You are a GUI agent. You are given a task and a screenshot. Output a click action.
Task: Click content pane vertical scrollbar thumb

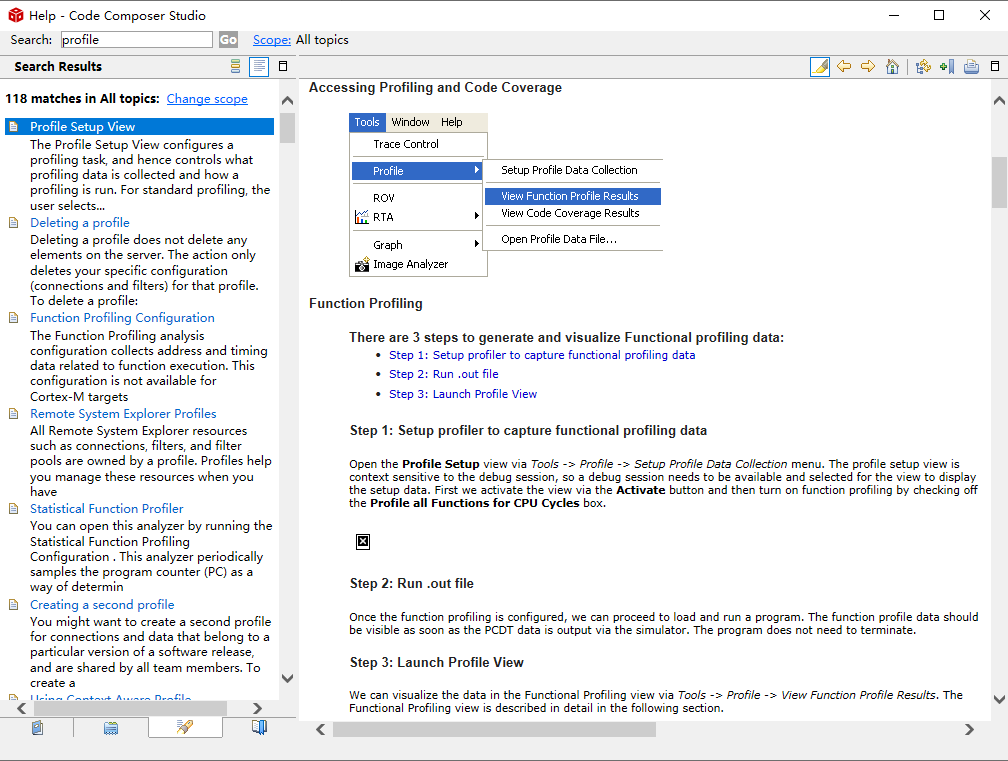tap(999, 183)
